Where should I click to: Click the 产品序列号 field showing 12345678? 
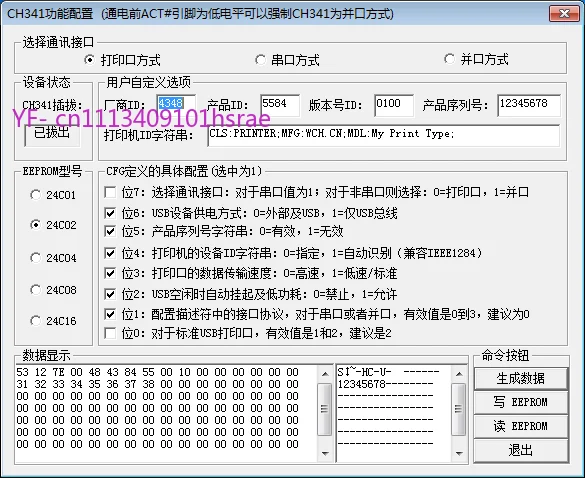click(529, 105)
